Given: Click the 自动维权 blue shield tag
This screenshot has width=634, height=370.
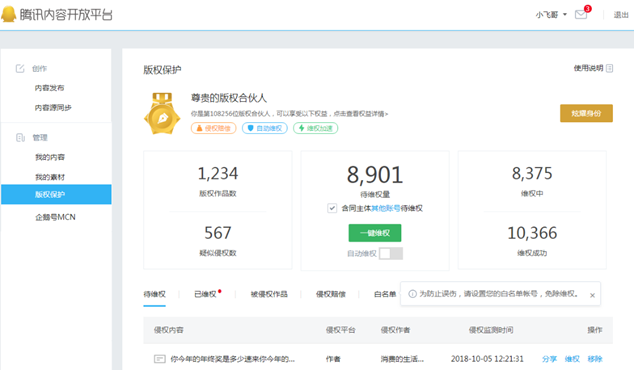Looking at the screenshot, I should click(265, 128).
